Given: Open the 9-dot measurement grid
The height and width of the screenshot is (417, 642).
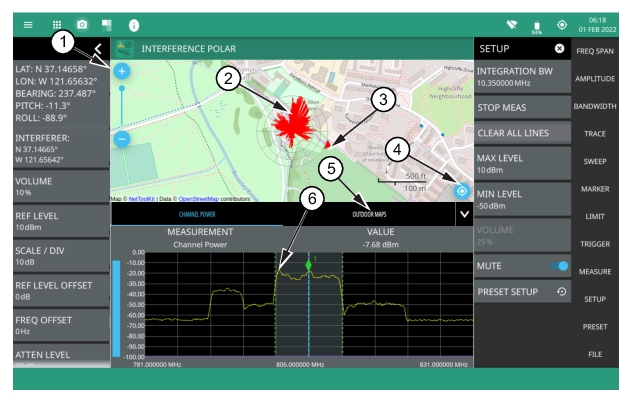Looking at the screenshot, I should click(x=59, y=22).
